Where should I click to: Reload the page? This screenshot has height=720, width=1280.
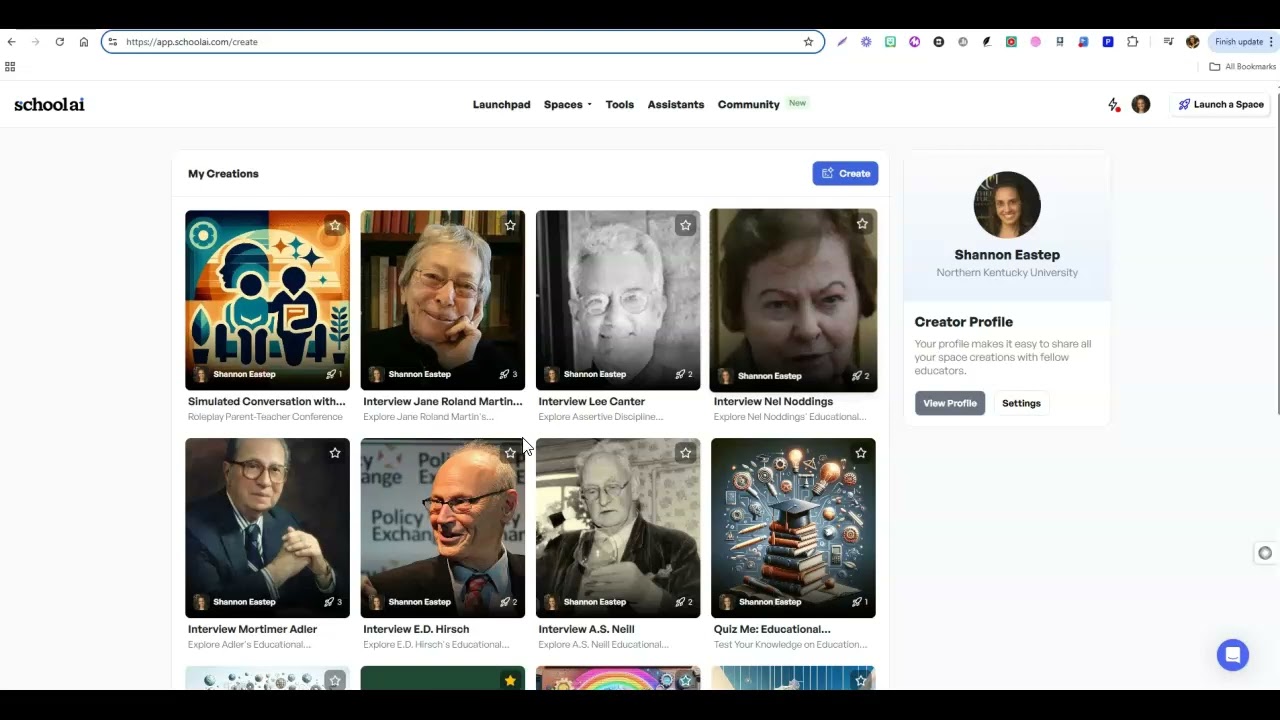click(x=60, y=42)
